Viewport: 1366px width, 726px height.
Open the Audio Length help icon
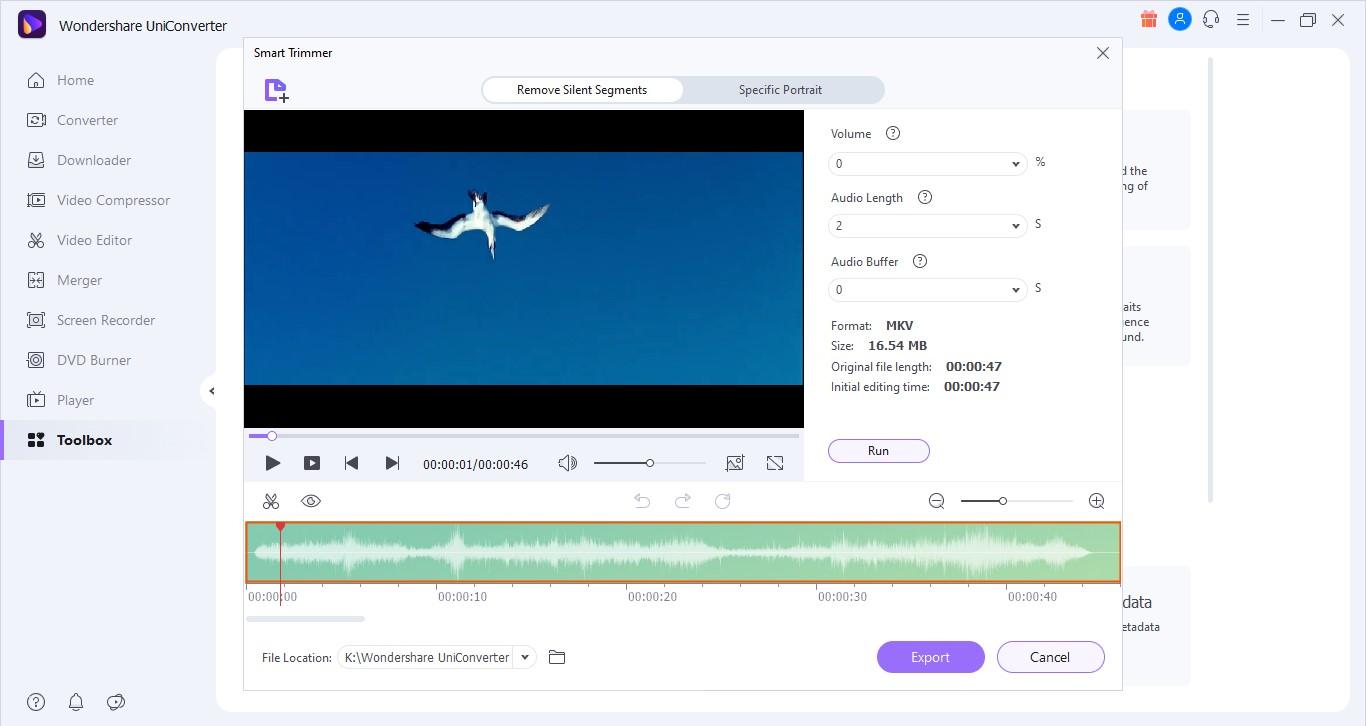click(925, 197)
